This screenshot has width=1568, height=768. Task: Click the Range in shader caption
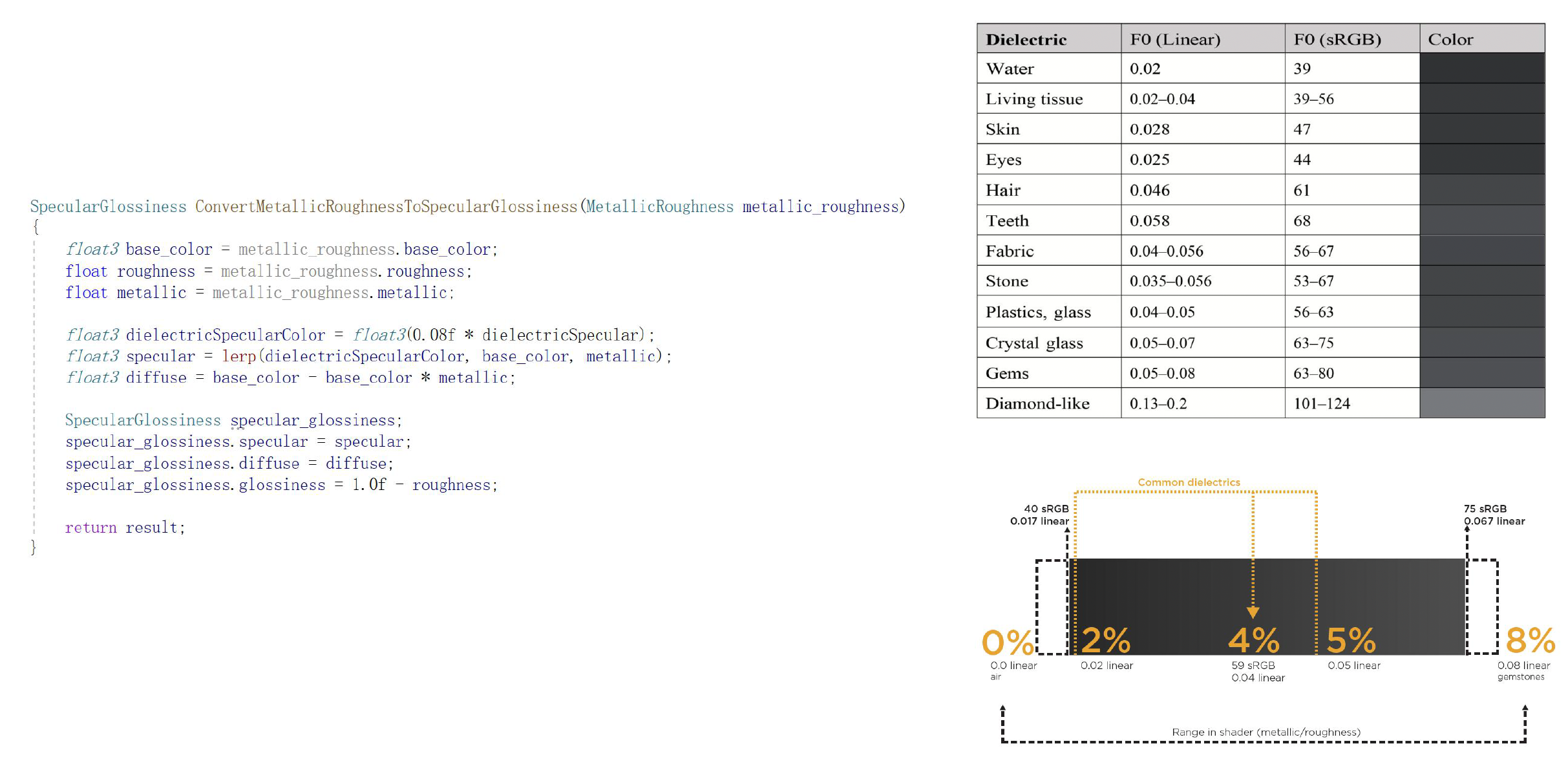(1266, 732)
